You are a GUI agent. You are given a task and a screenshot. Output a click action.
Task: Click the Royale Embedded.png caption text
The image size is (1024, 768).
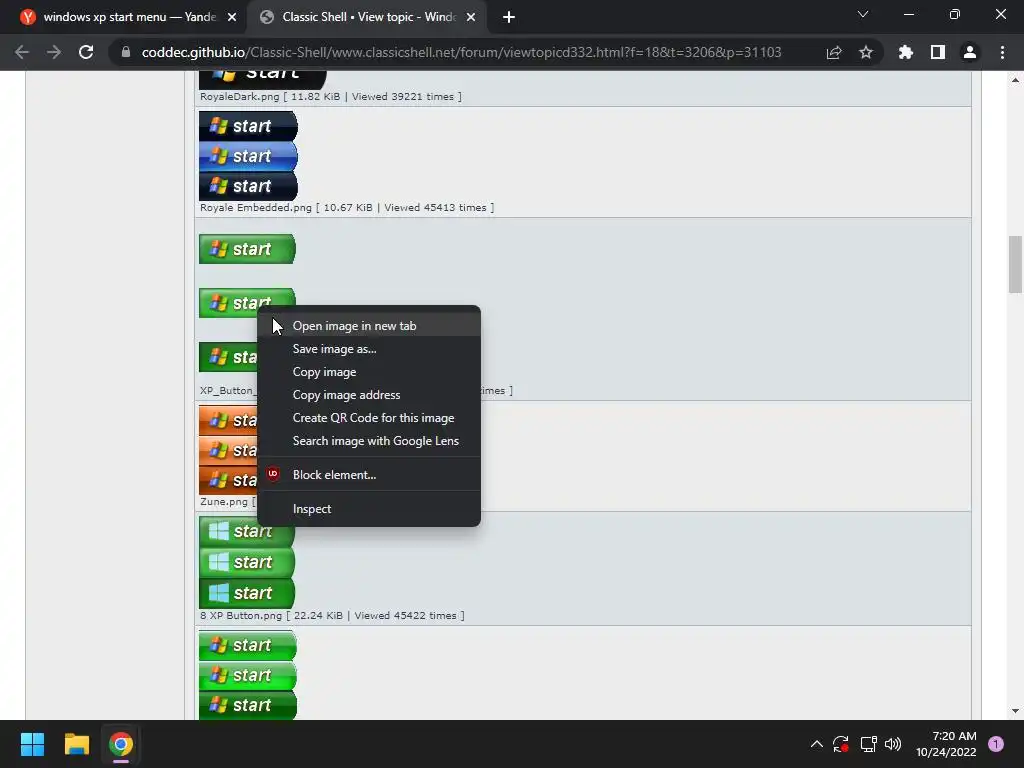tap(347, 208)
